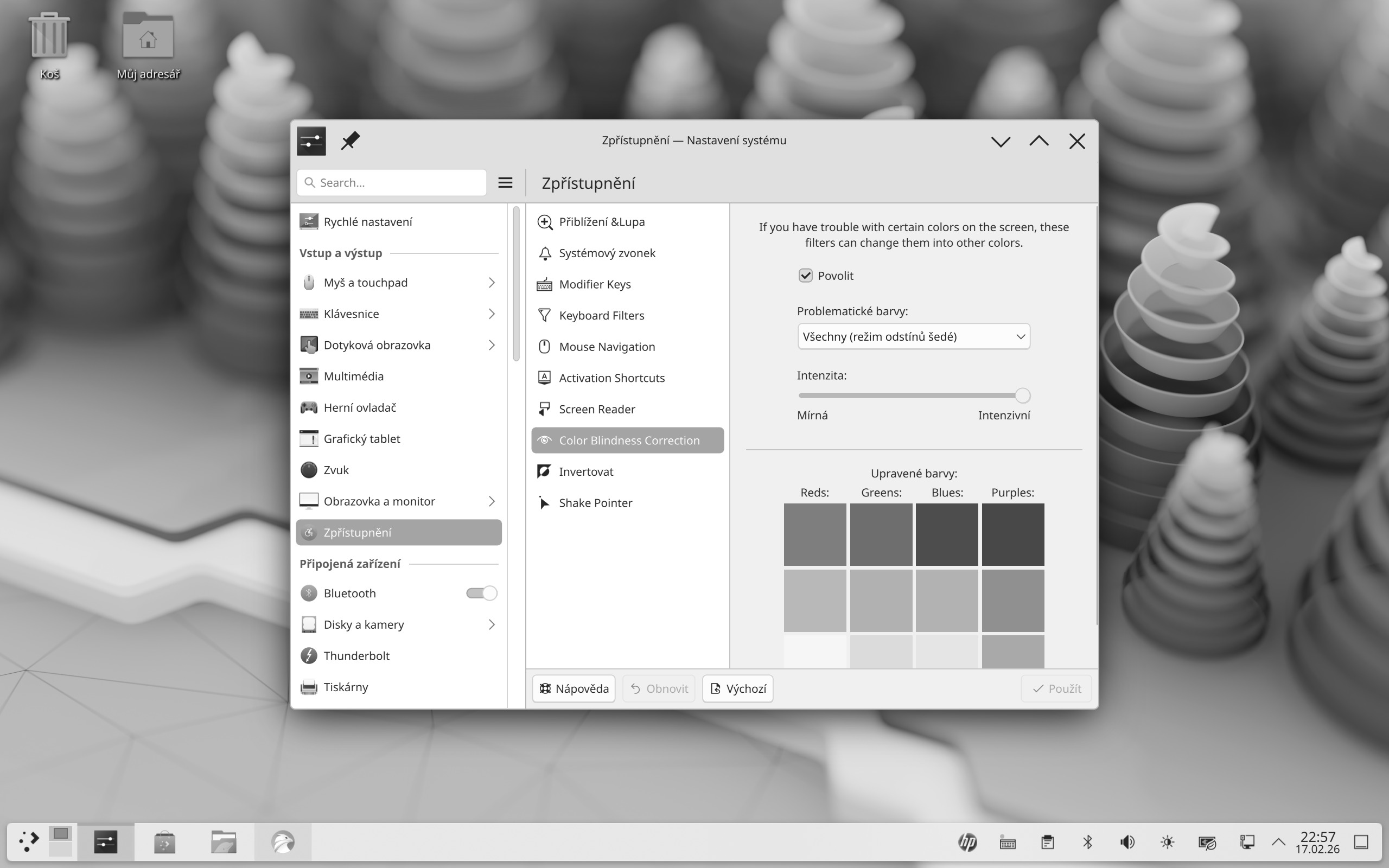
Task: Click the pin window icon in titlebar
Action: pos(350,141)
